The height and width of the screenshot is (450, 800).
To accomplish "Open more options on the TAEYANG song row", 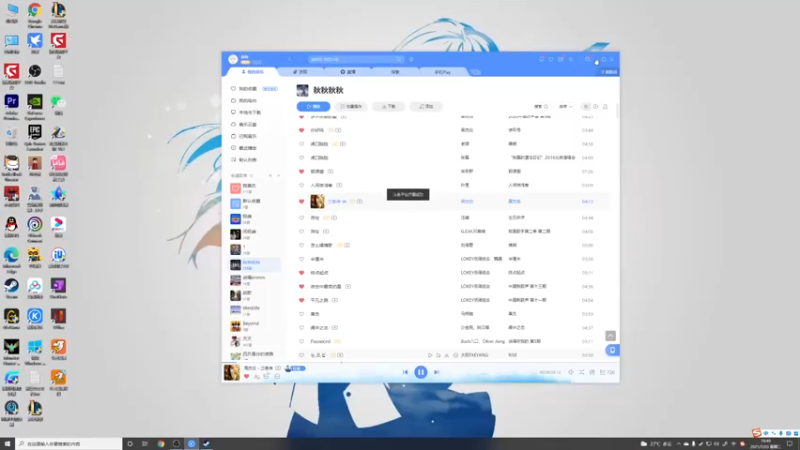I will (x=455, y=355).
